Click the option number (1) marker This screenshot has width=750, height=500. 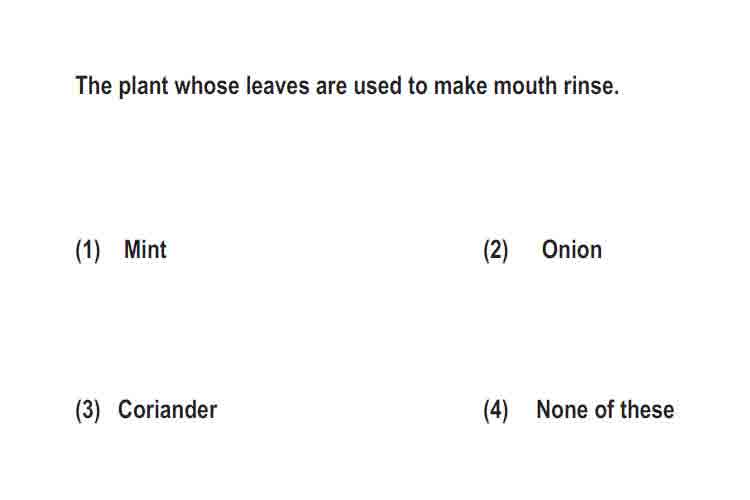pyautogui.click(x=88, y=250)
